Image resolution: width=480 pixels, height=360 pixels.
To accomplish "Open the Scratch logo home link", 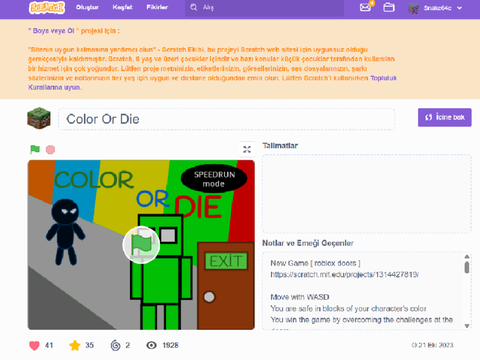I will click(x=47, y=7).
